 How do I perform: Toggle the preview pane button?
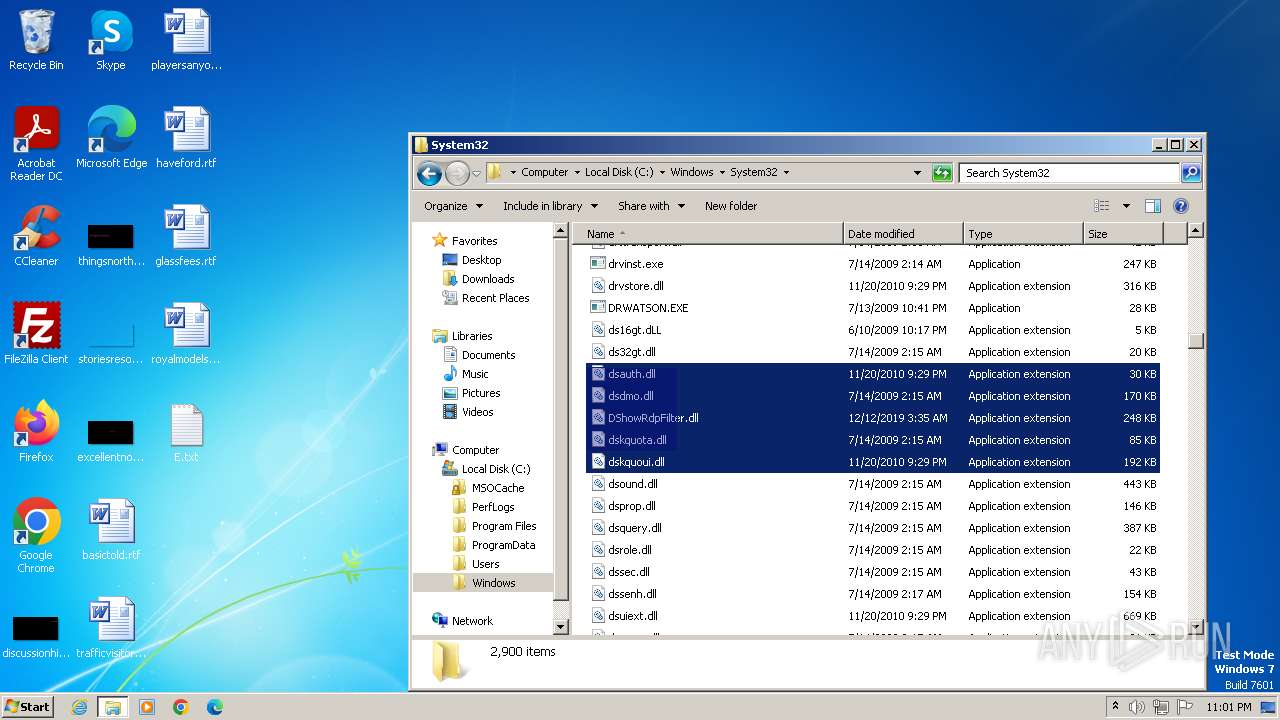1152,206
